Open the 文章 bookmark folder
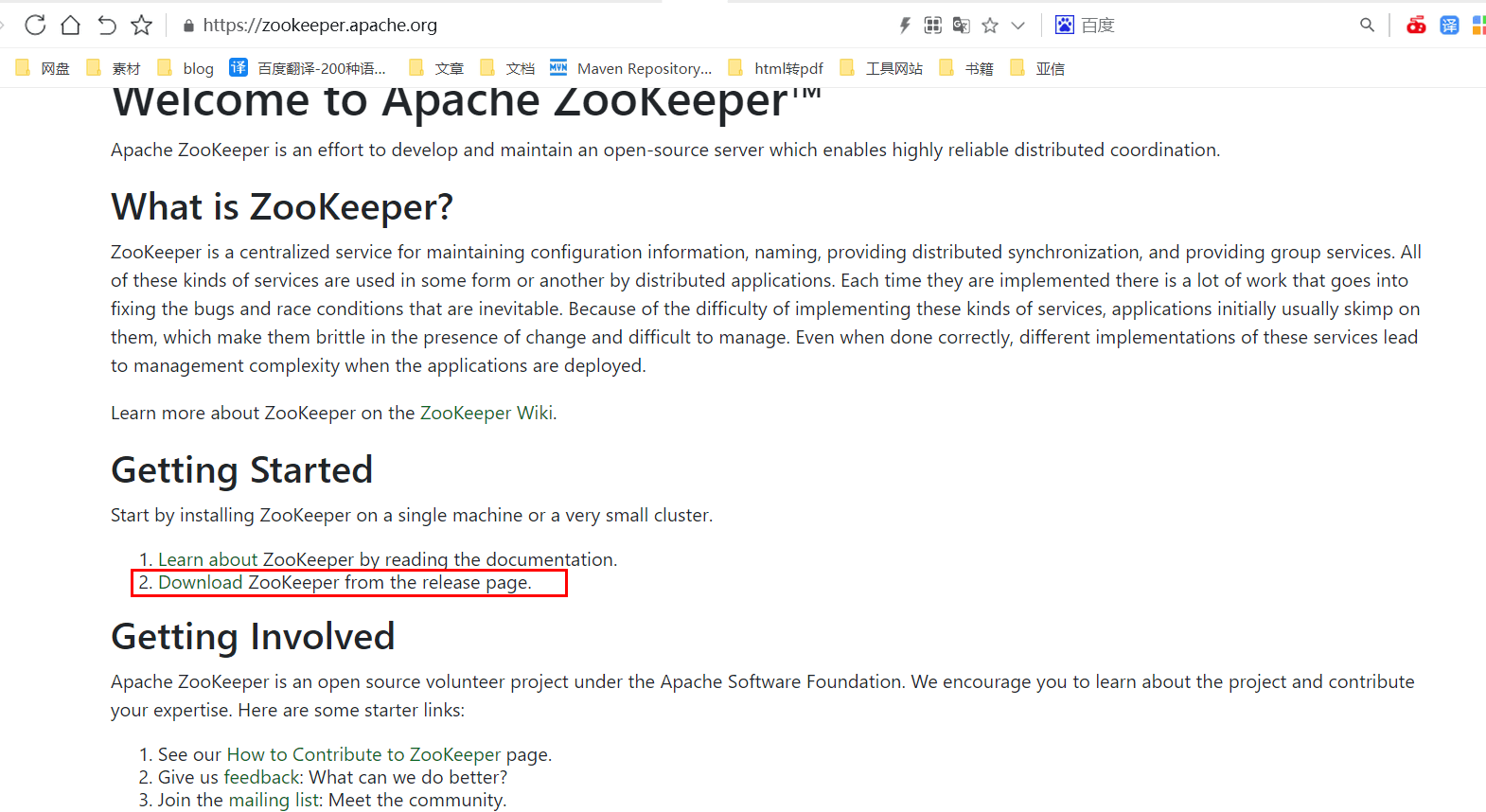The image size is (1486, 812). click(436, 68)
